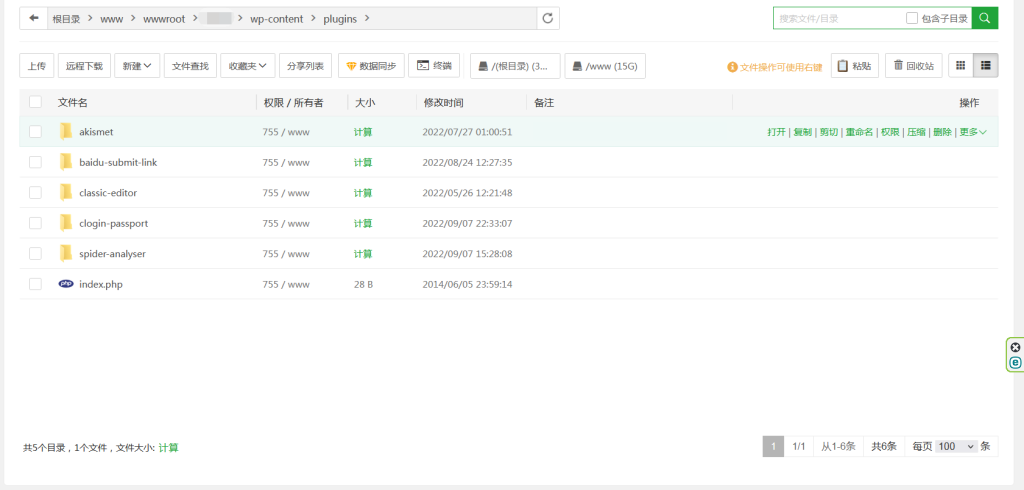Image resolution: width=1024 pixels, height=490 pixels.
Task: Click the 上传 (Upload) button
Action: coord(36,66)
